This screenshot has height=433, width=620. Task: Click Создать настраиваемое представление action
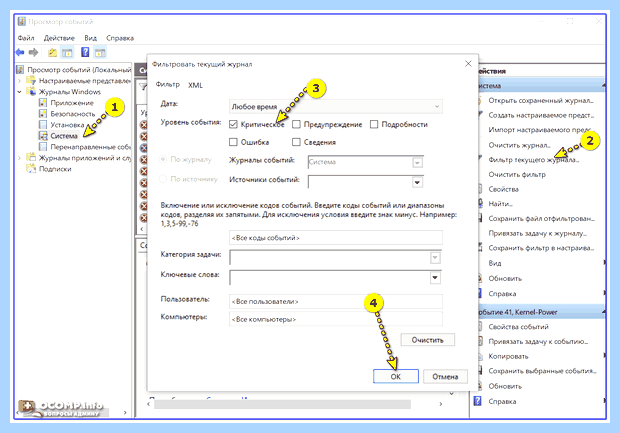point(541,115)
